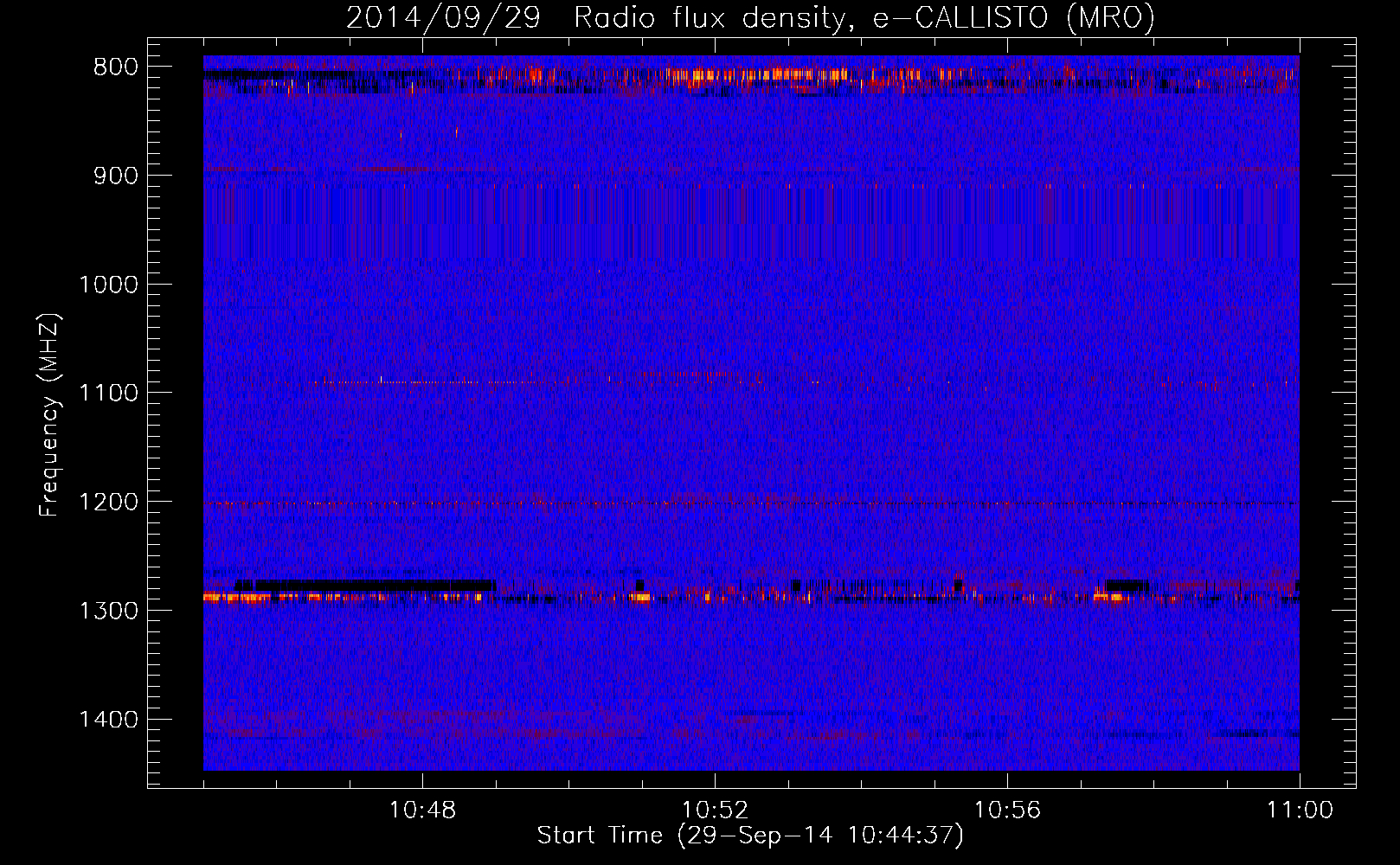Click the plot title '2014/09/29 Radio flux density'
Viewport: 1400px width, 865px height.
tap(750, 17)
